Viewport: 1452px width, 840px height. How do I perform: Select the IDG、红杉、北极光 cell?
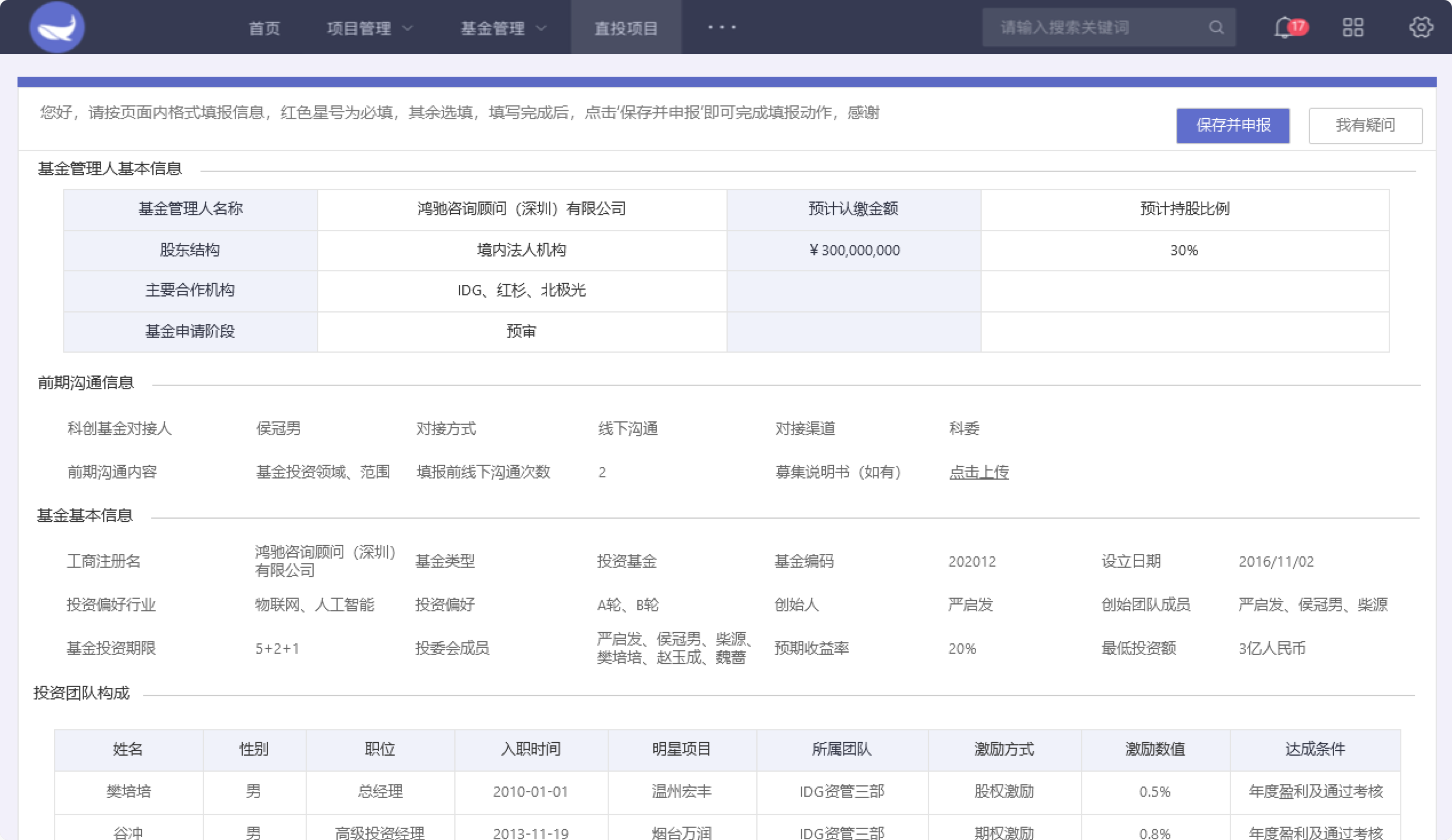click(522, 291)
